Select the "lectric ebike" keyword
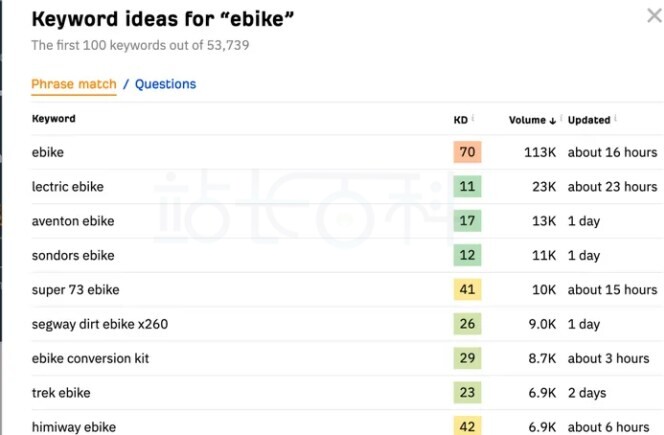The width and height of the screenshot is (664, 435). pyautogui.click(x=68, y=187)
